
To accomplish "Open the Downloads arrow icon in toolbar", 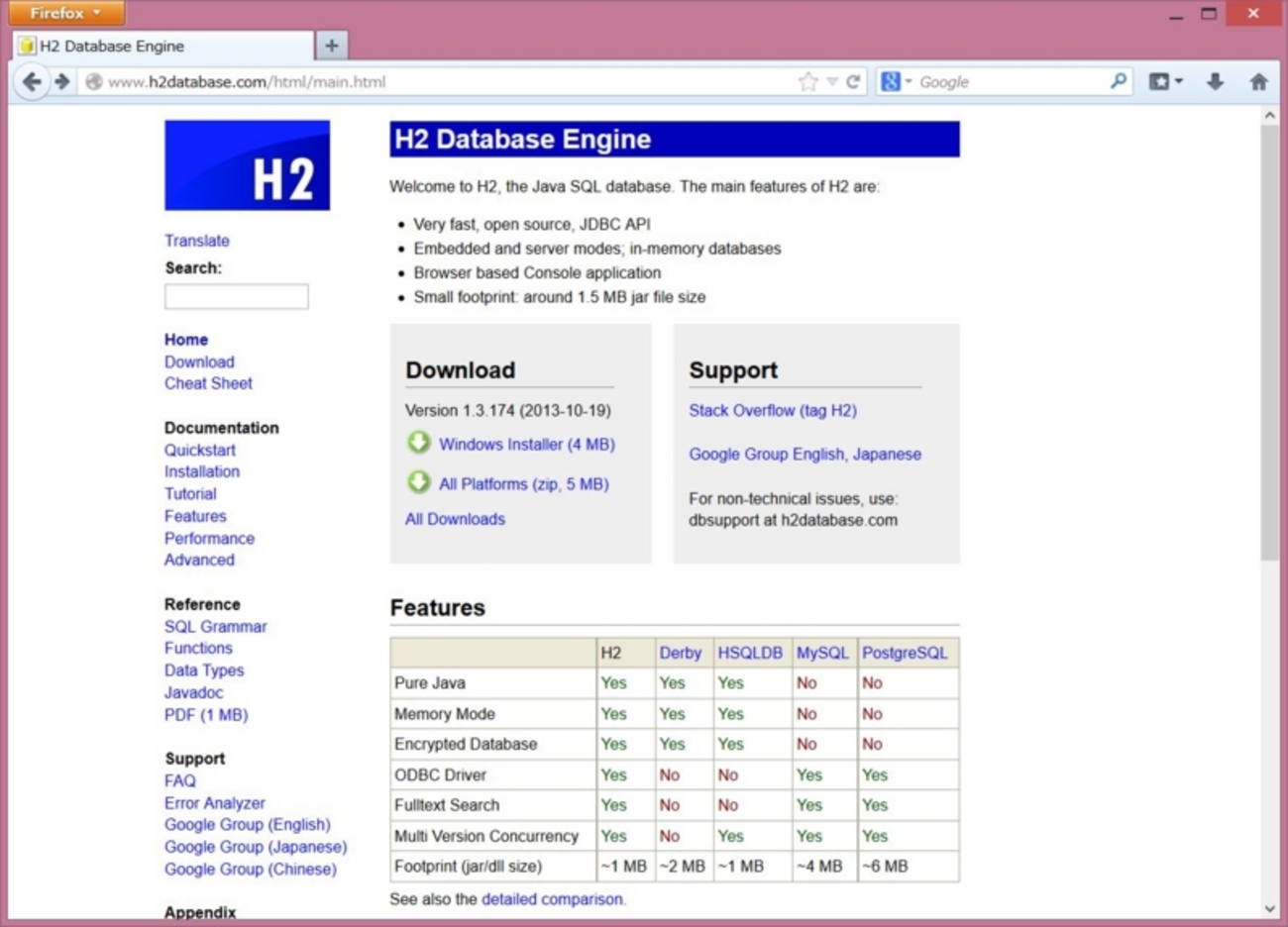I will click(1215, 82).
